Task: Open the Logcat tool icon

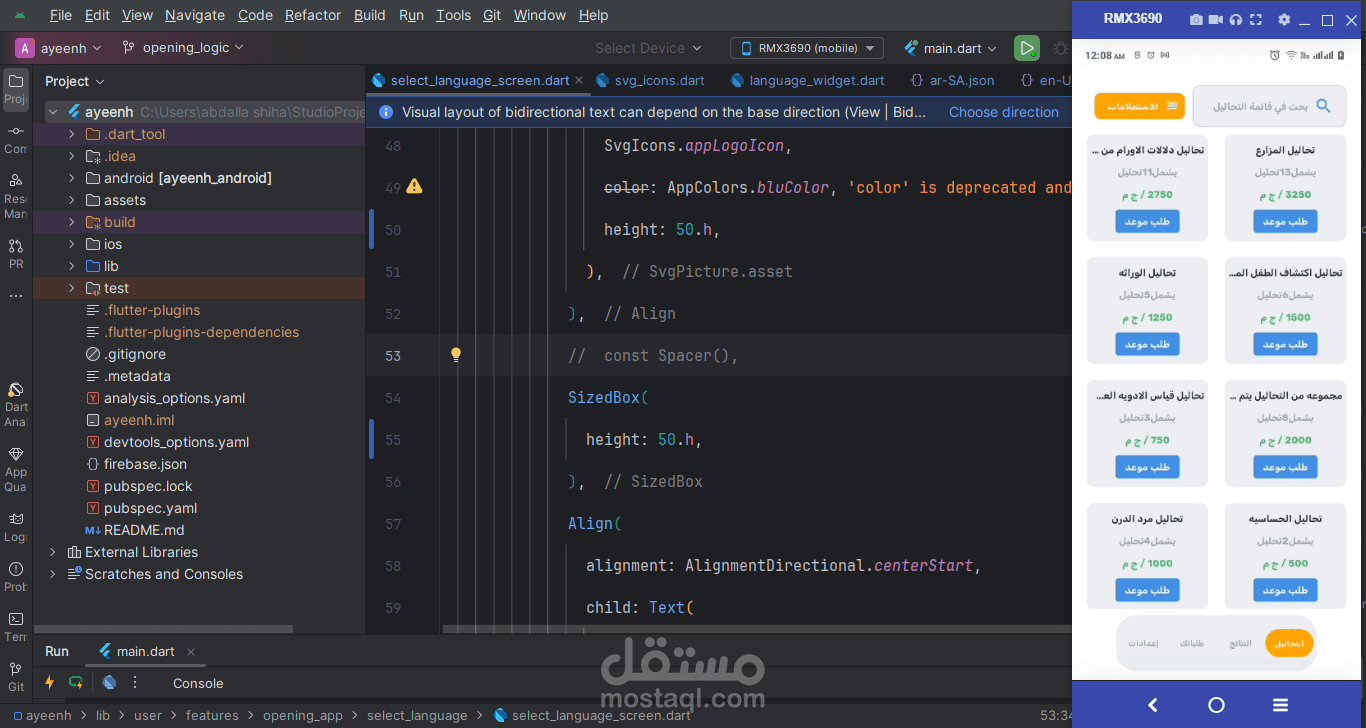Action: coord(16,519)
